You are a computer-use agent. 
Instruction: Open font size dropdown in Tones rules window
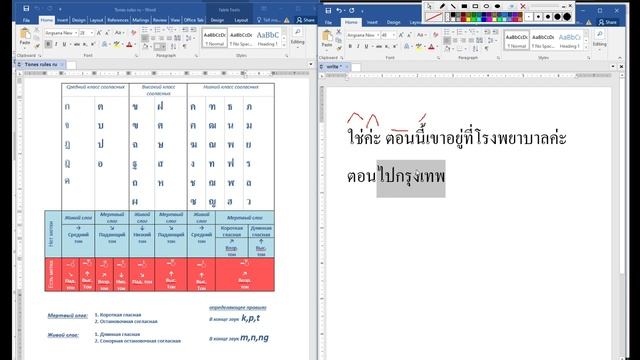point(92,33)
